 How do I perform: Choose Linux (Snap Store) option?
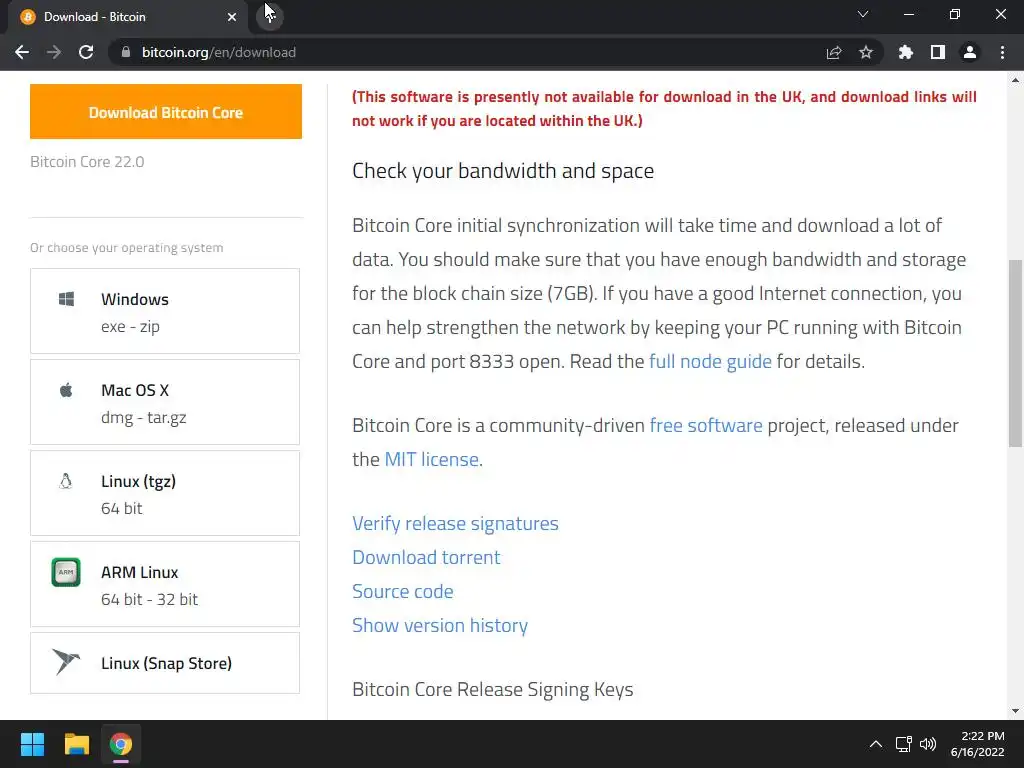(165, 663)
